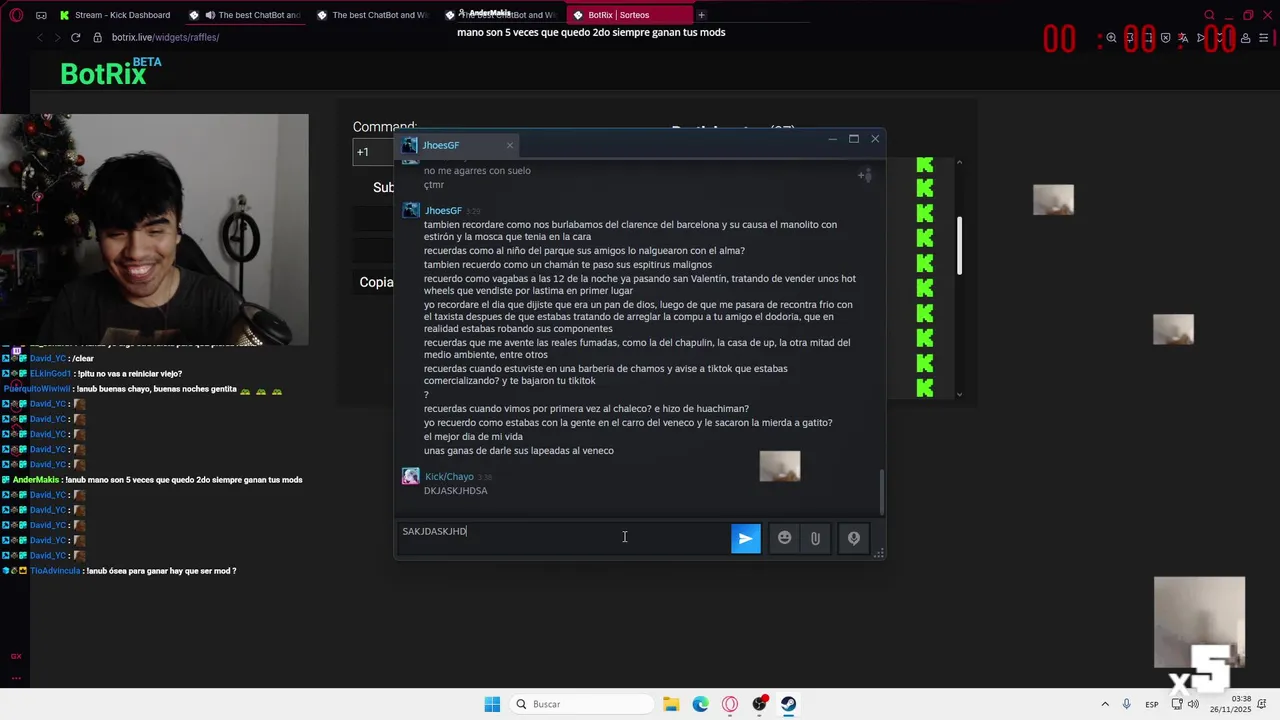Click the Opera menu logo
1280x720 pixels.
pyautogui.click(x=14, y=15)
